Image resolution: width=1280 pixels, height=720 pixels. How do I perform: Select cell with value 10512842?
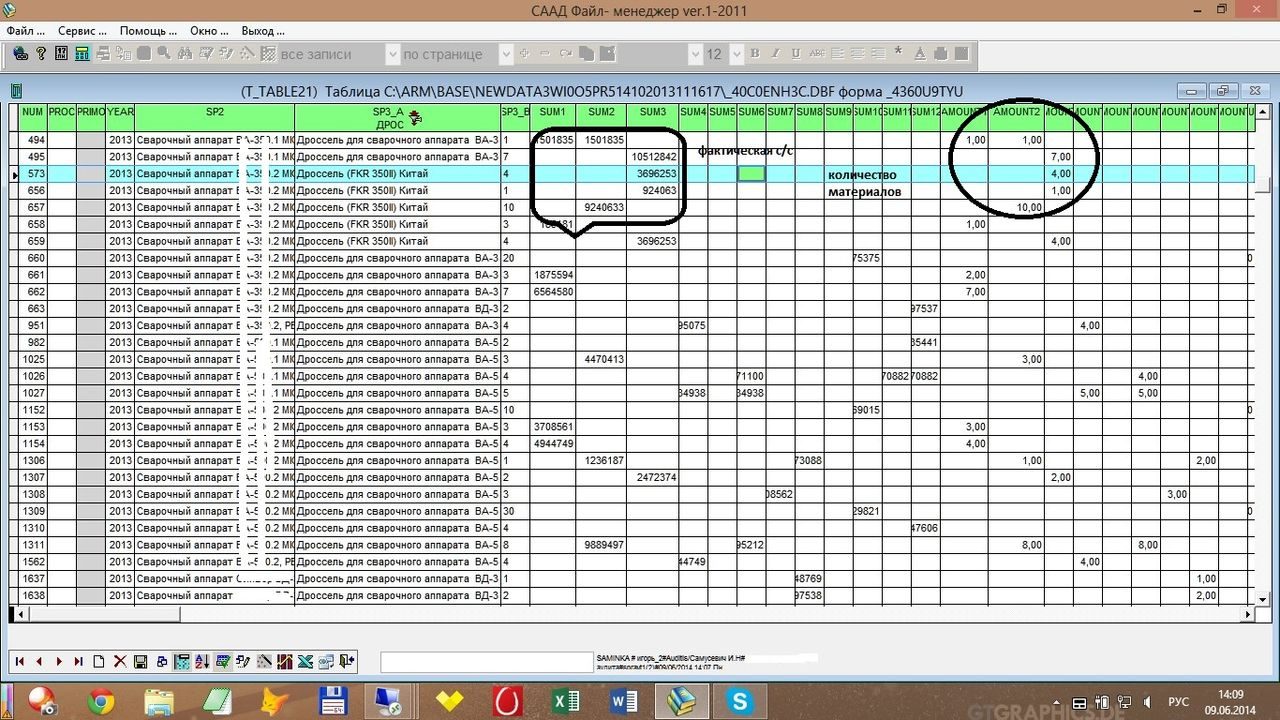[x=653, y=157]
